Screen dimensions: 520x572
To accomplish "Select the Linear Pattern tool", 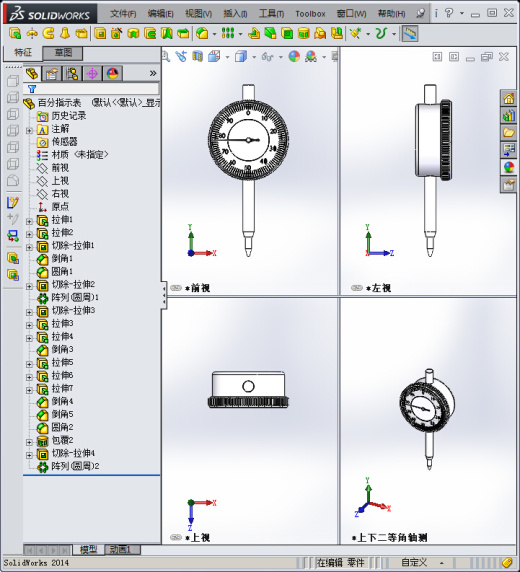I will [228, 34].
